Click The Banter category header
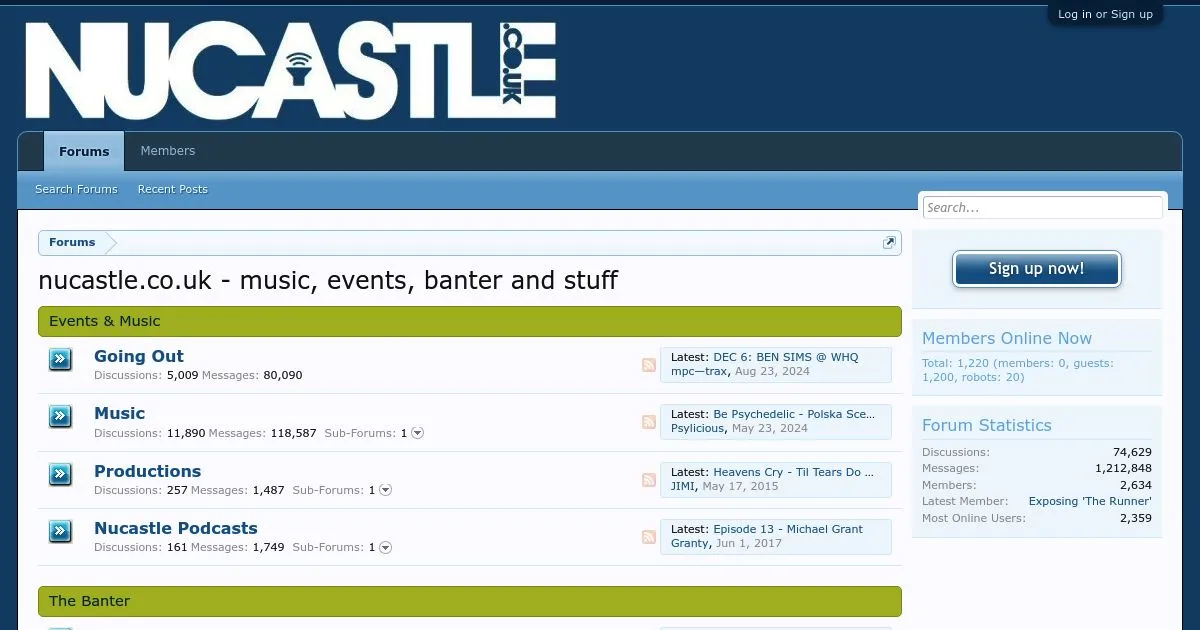Viewport: 1200px width, 630px height. pos(470,601)
